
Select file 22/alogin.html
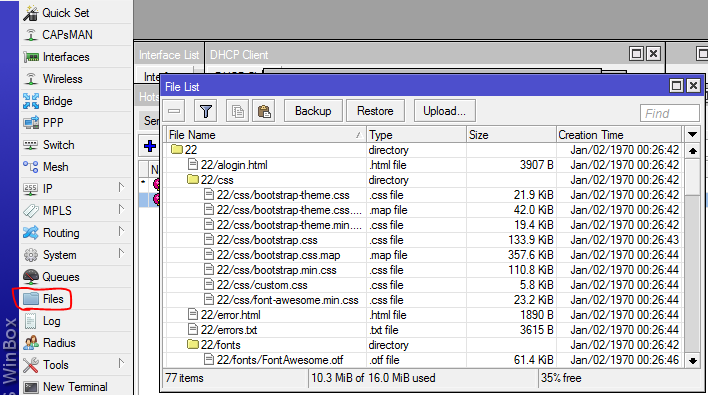[424, 165]
